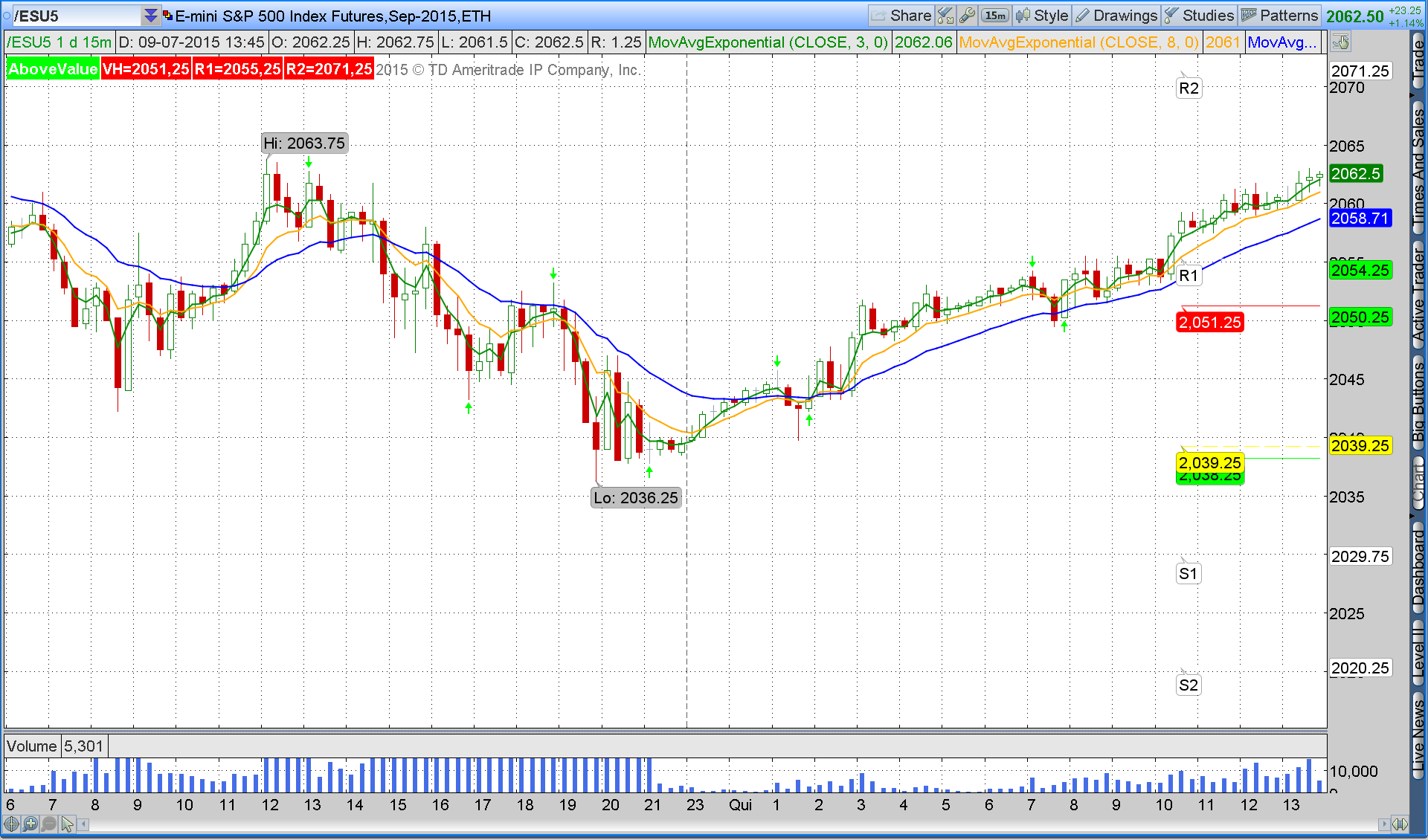
Task: Click the Share button
Action: point(901,16)
